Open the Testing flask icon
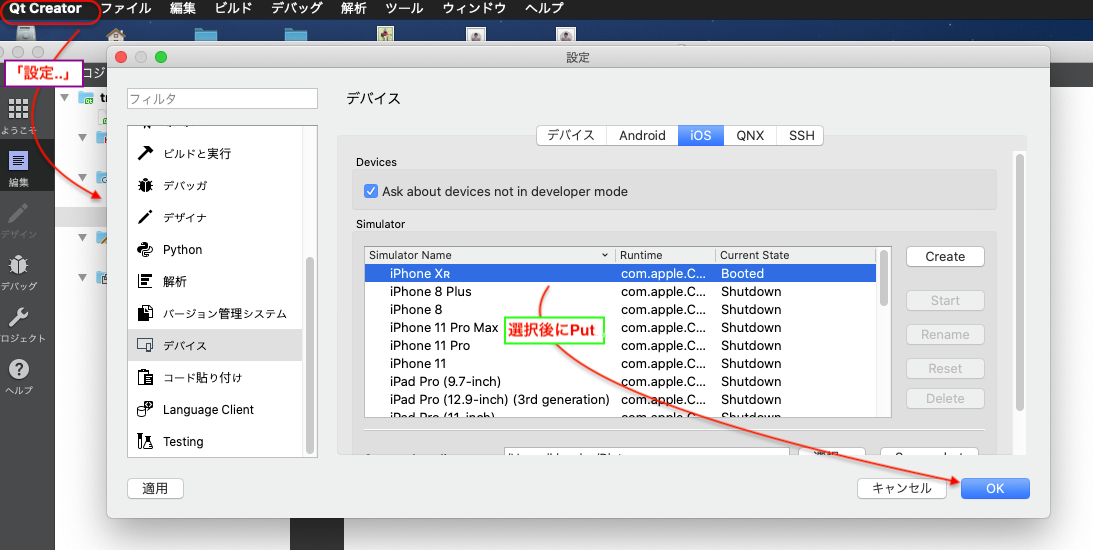Viewport: 1093px width, 550px height. (x=145, y=441)
